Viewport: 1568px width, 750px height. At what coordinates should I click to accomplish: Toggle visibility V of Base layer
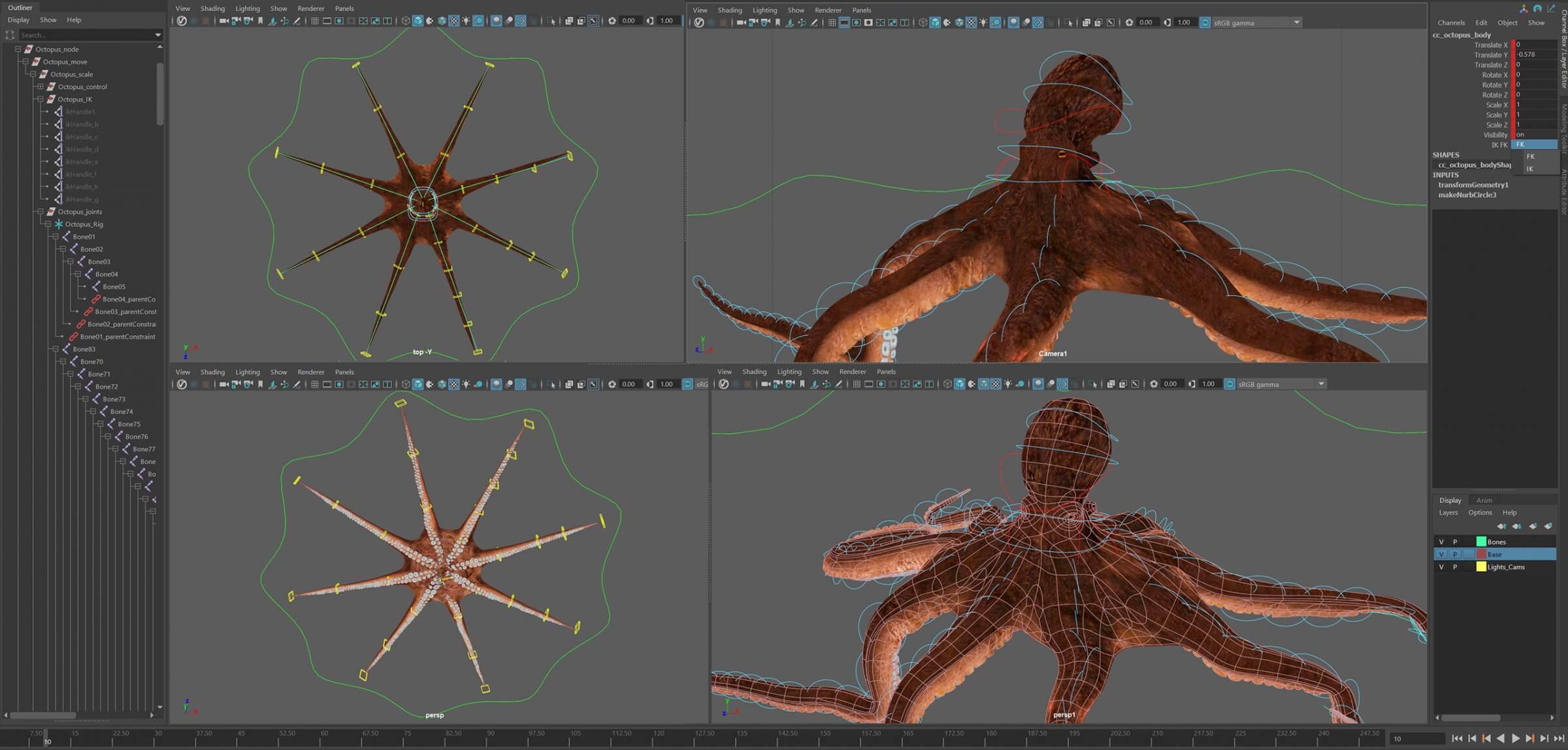click(1441, 554)
